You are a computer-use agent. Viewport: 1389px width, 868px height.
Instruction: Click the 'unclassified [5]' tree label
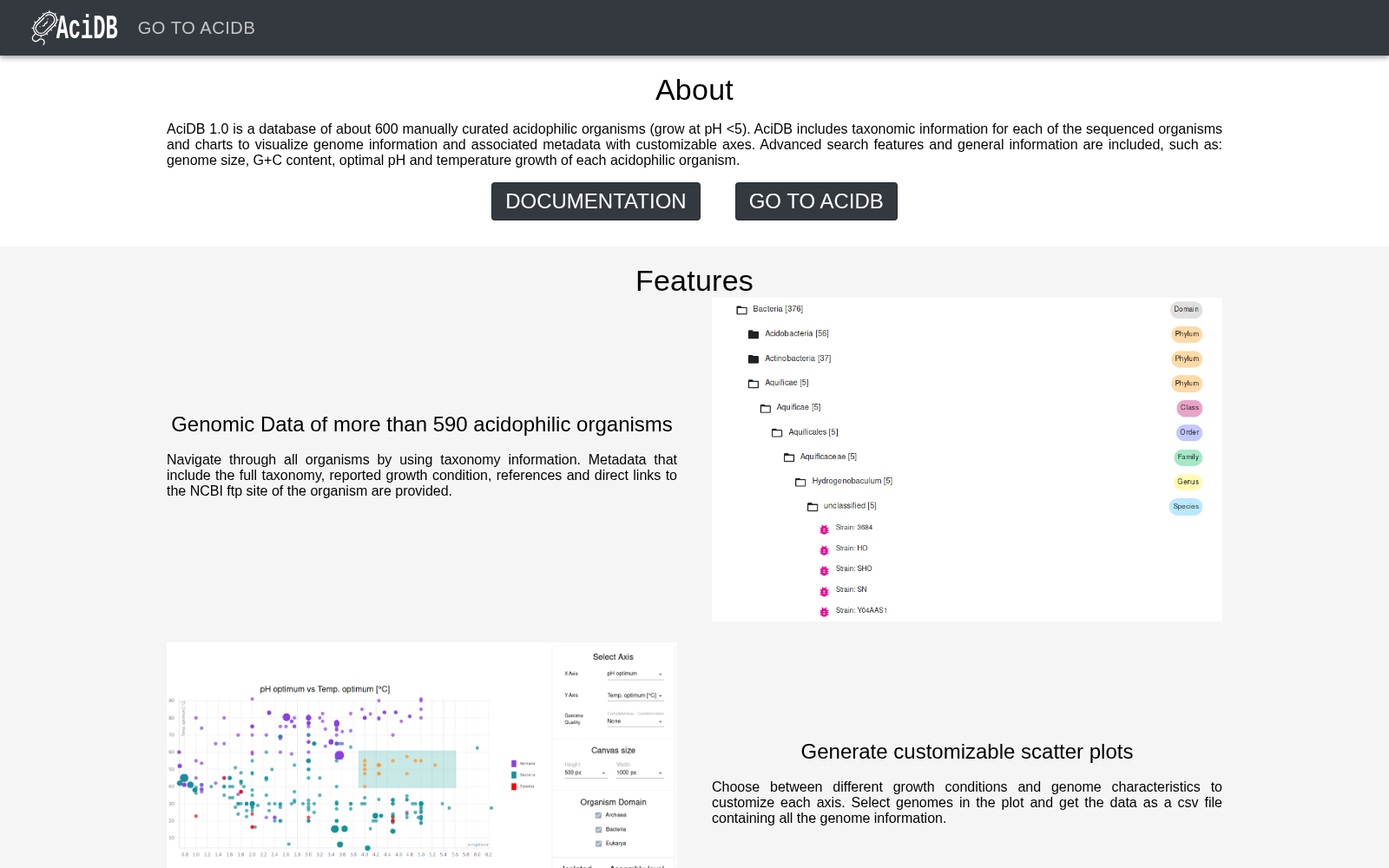tap(850, 506)
